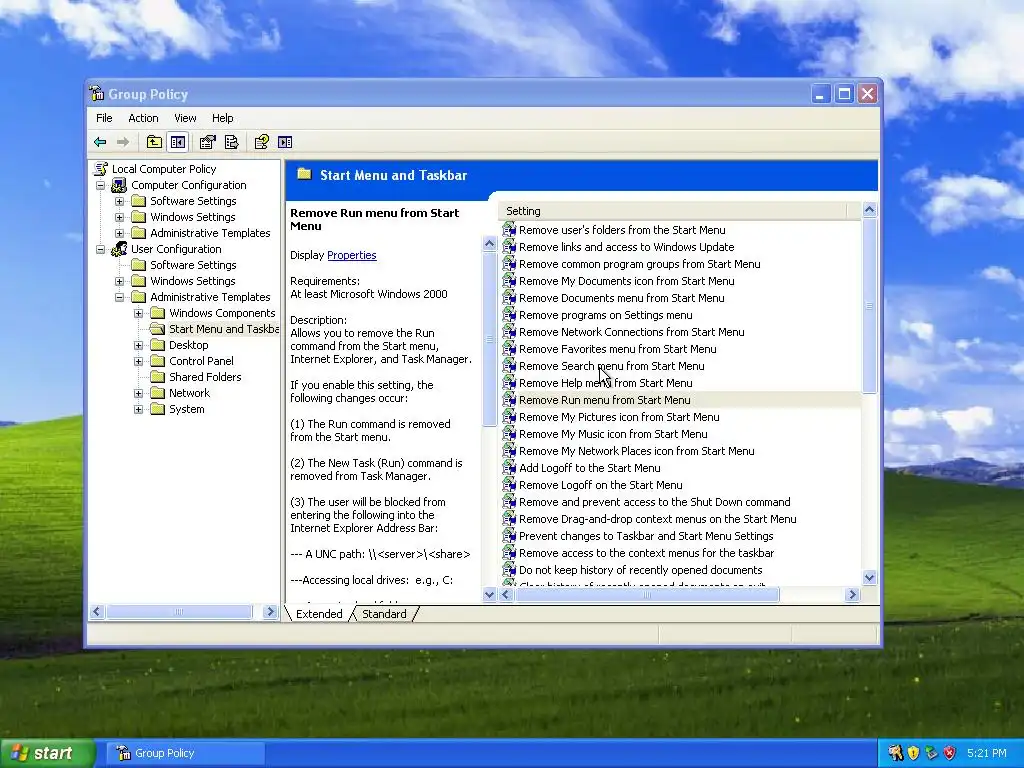Click the grayed Forward arrow toolbar icon
Image resolution: width=1024 pixels, height=768 pixels.
123,142
